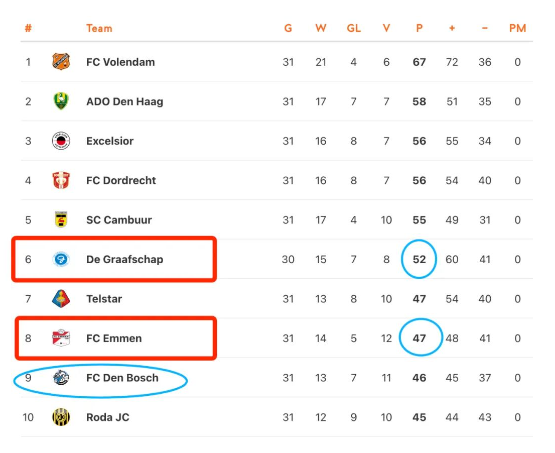Click the FC Emmen crest
Image resolution: width=555 pixels, height=453 pixels.
click(x=61, y=338)
